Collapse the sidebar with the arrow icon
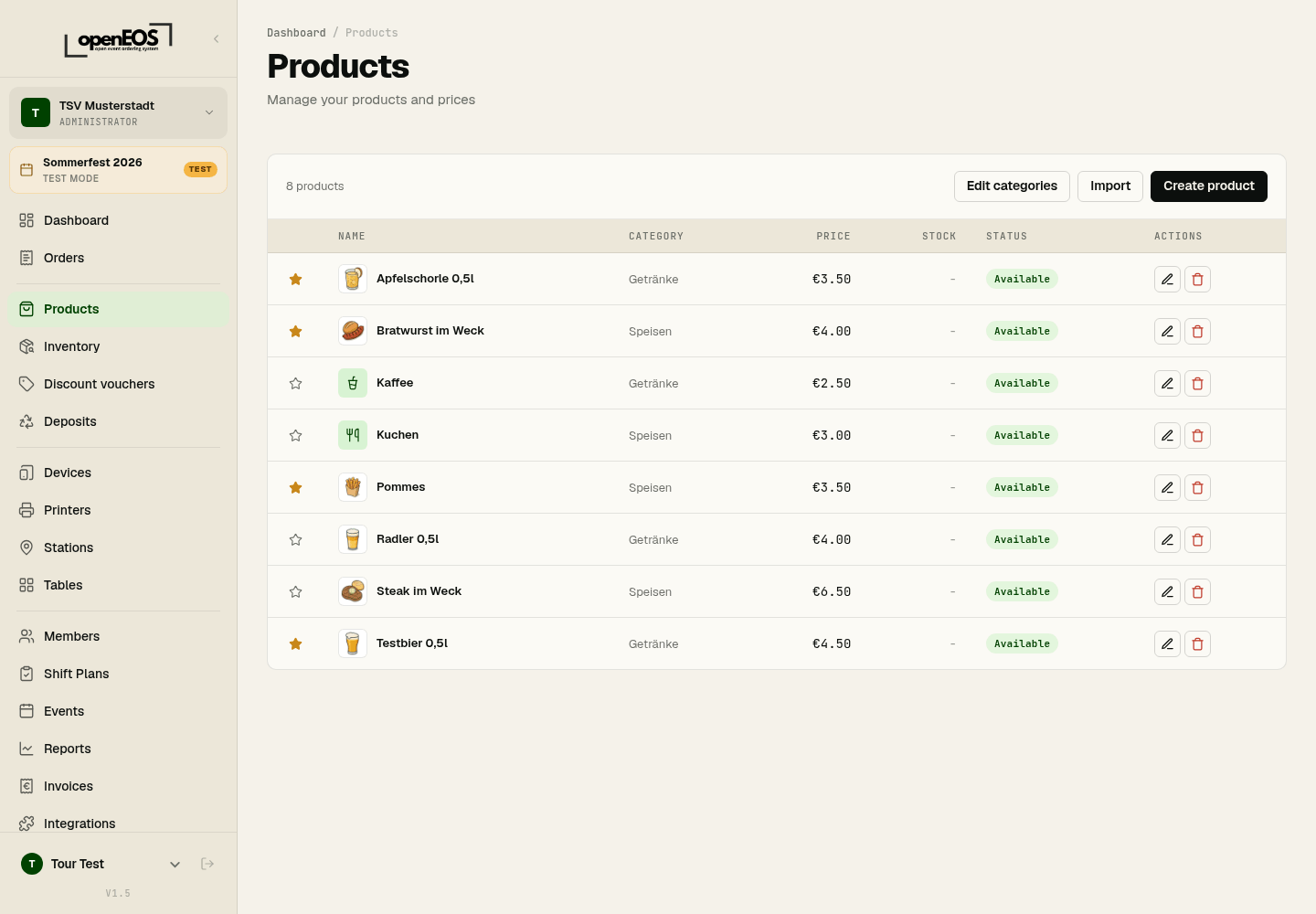This screenshot has height=914, width=1316. tap(217, 38)
